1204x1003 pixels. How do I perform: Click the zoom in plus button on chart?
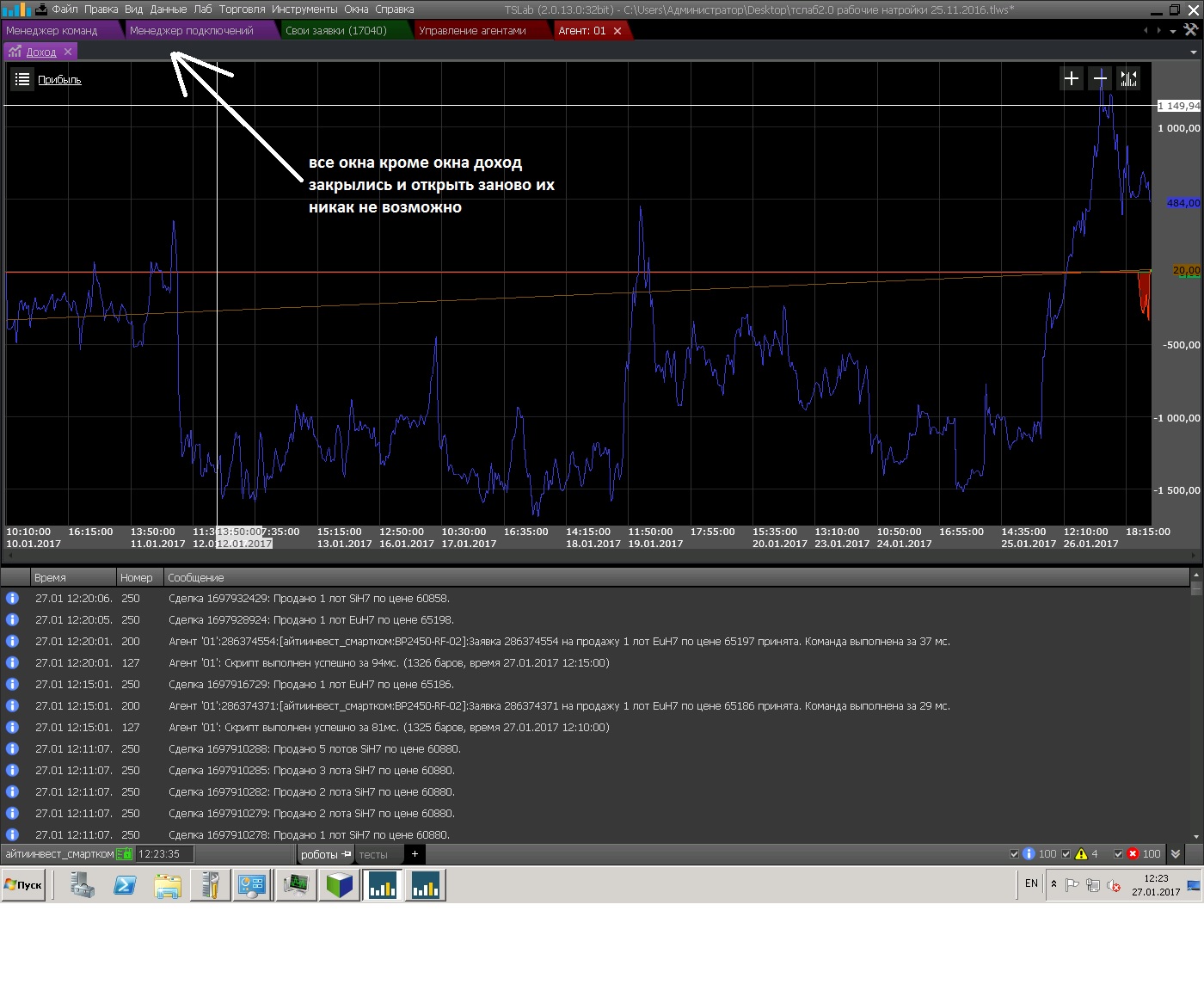(x=1071, y=79)
